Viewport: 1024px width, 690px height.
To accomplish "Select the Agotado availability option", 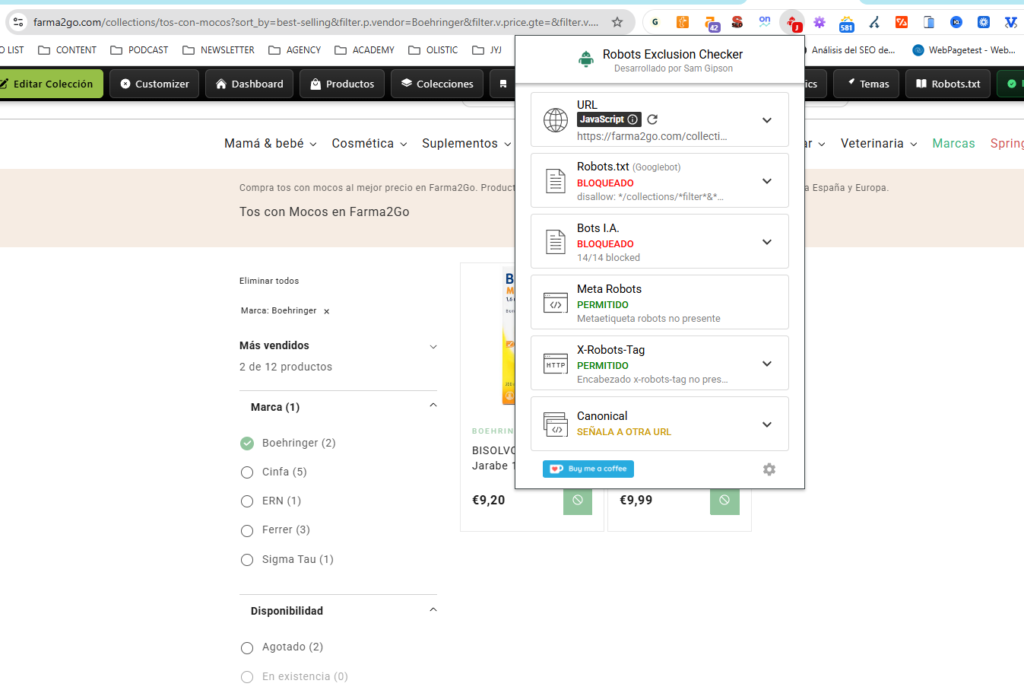I will point(247,648).
